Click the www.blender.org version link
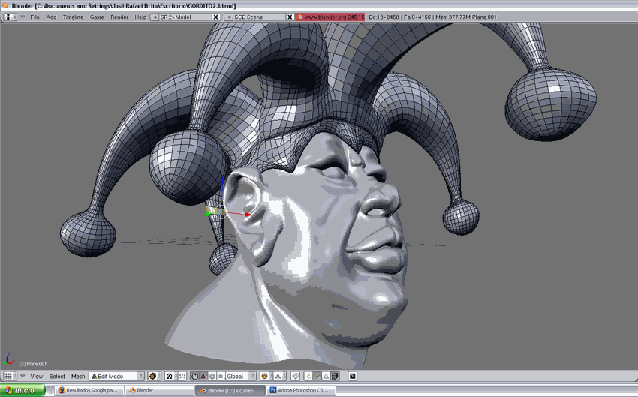Image resolution: width=638 pixels, height=397 pixels. [330, 17]
